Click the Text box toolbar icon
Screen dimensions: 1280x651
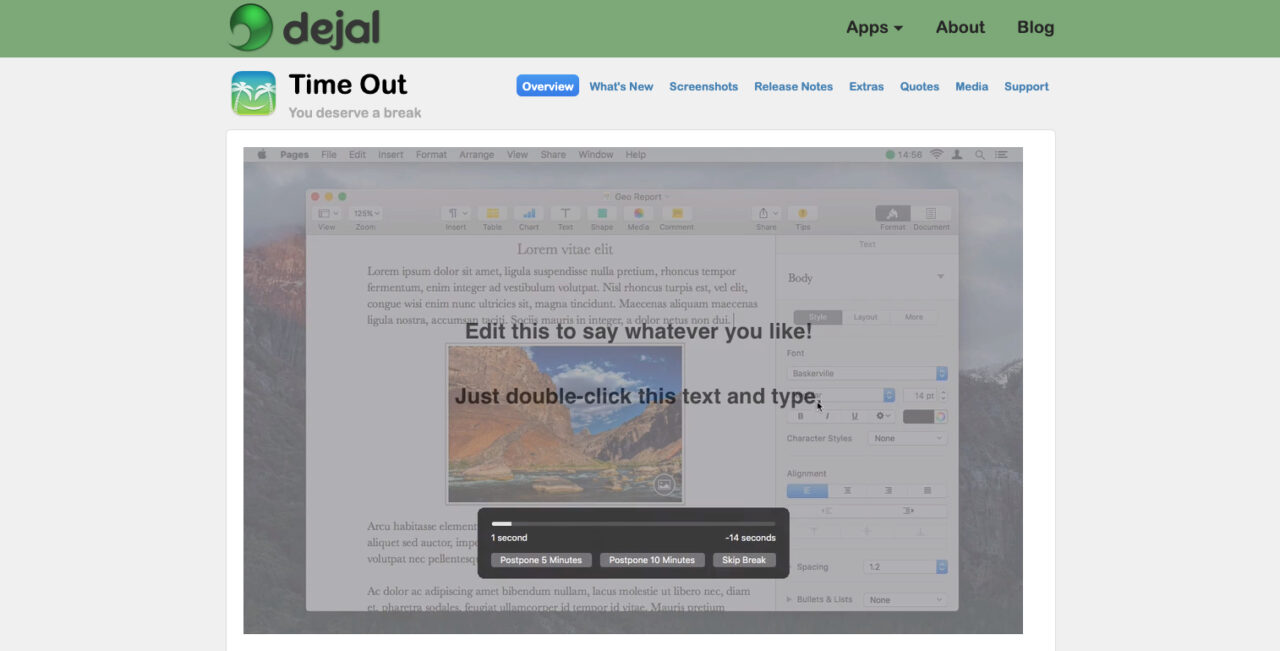pyautogui.click(x=565, y=213)
